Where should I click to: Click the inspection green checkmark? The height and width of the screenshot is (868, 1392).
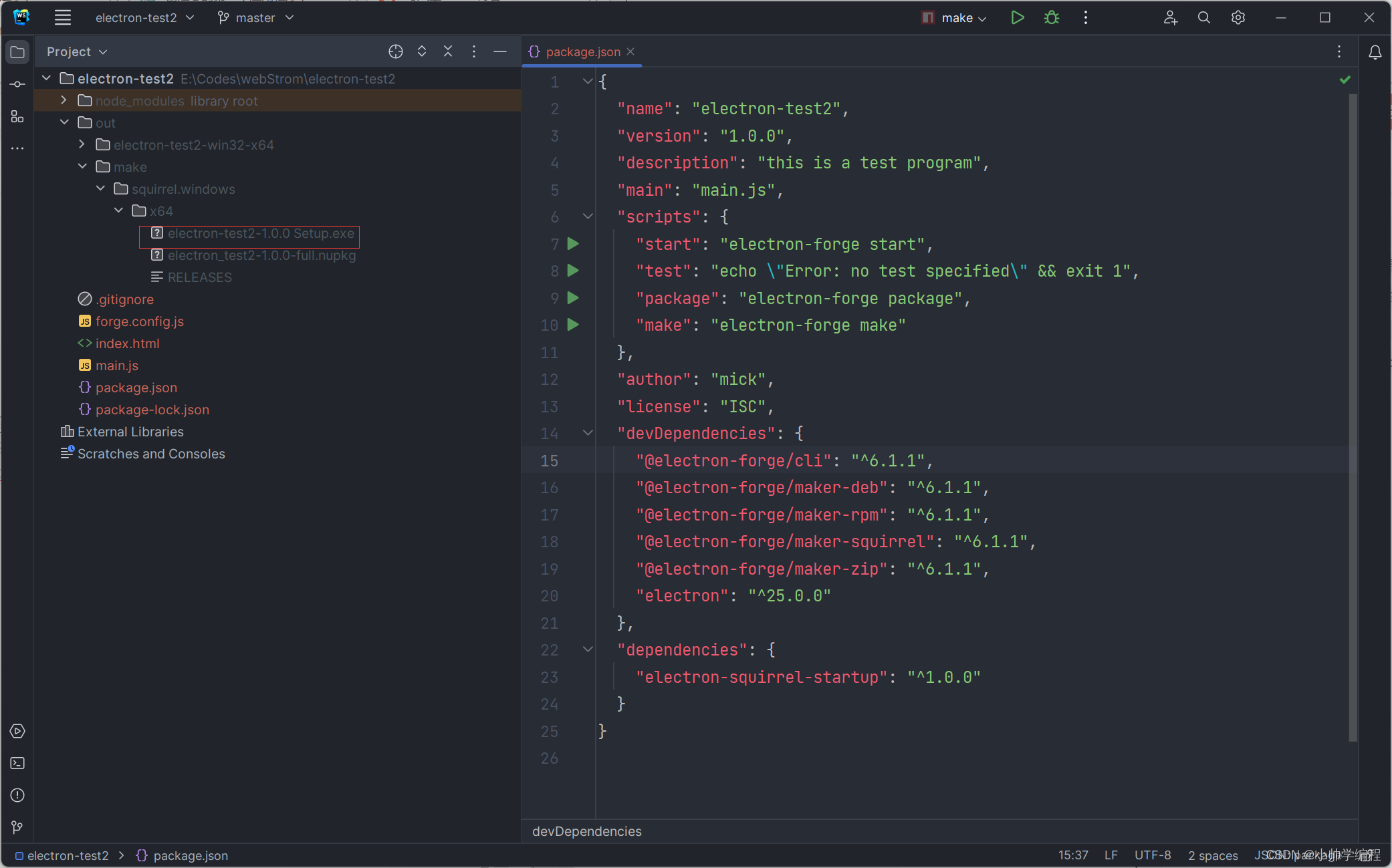[x=1345, y=80]
